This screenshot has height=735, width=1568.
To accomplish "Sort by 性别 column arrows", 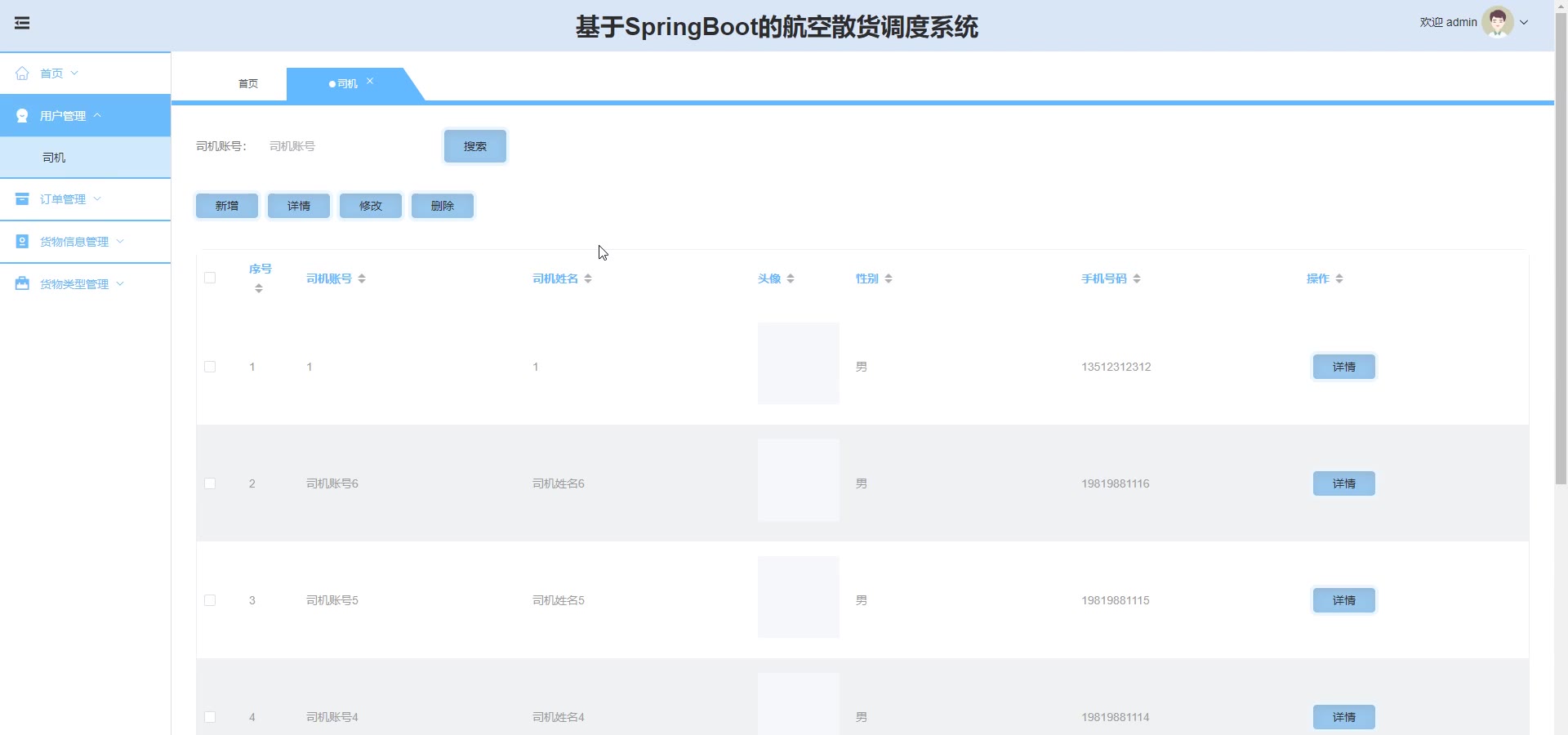I will 889,279.
